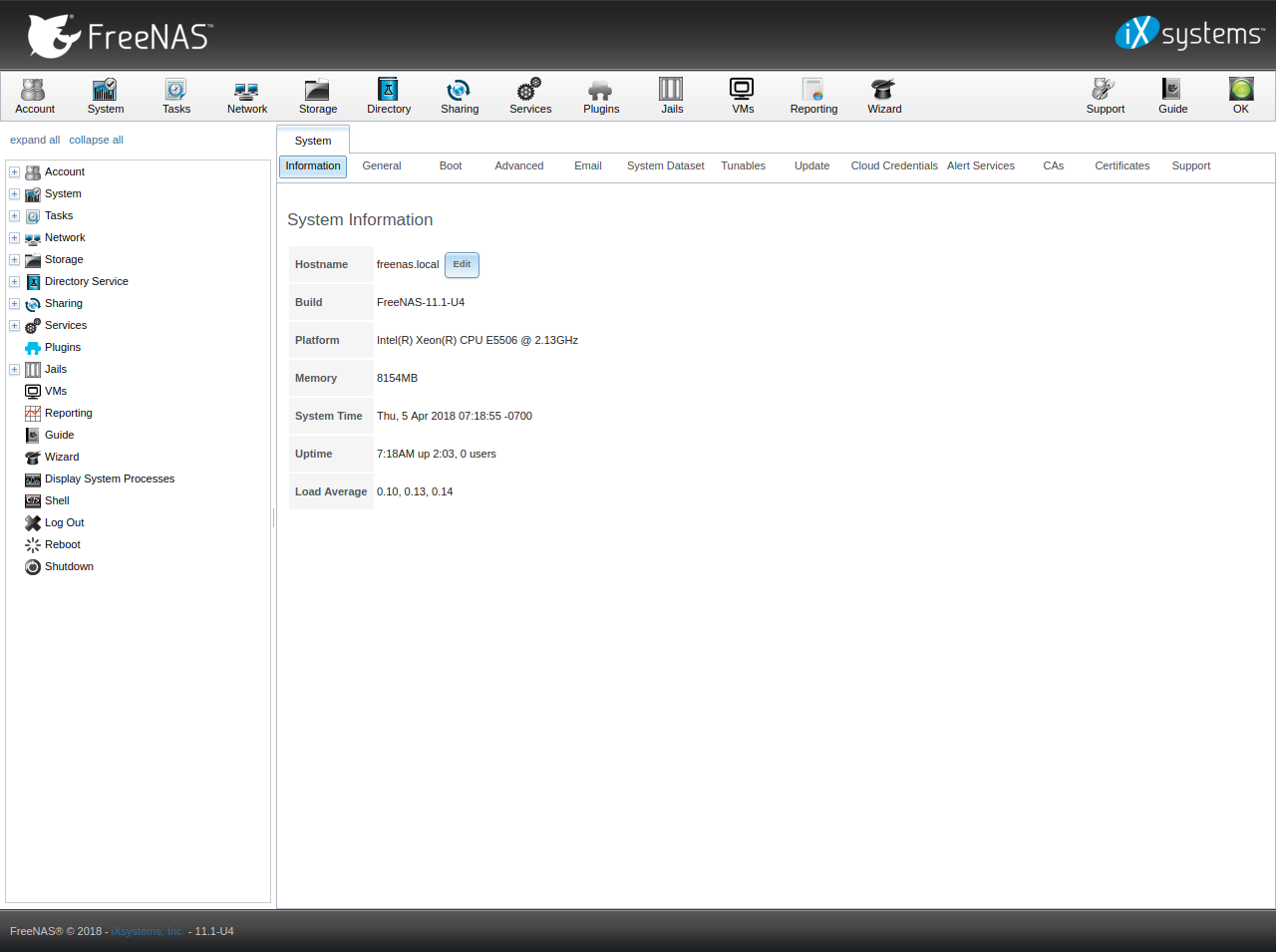The image size is (1276, 952).
Task: Click the Edit button next to hostname
Action: (x=462, y=264)
